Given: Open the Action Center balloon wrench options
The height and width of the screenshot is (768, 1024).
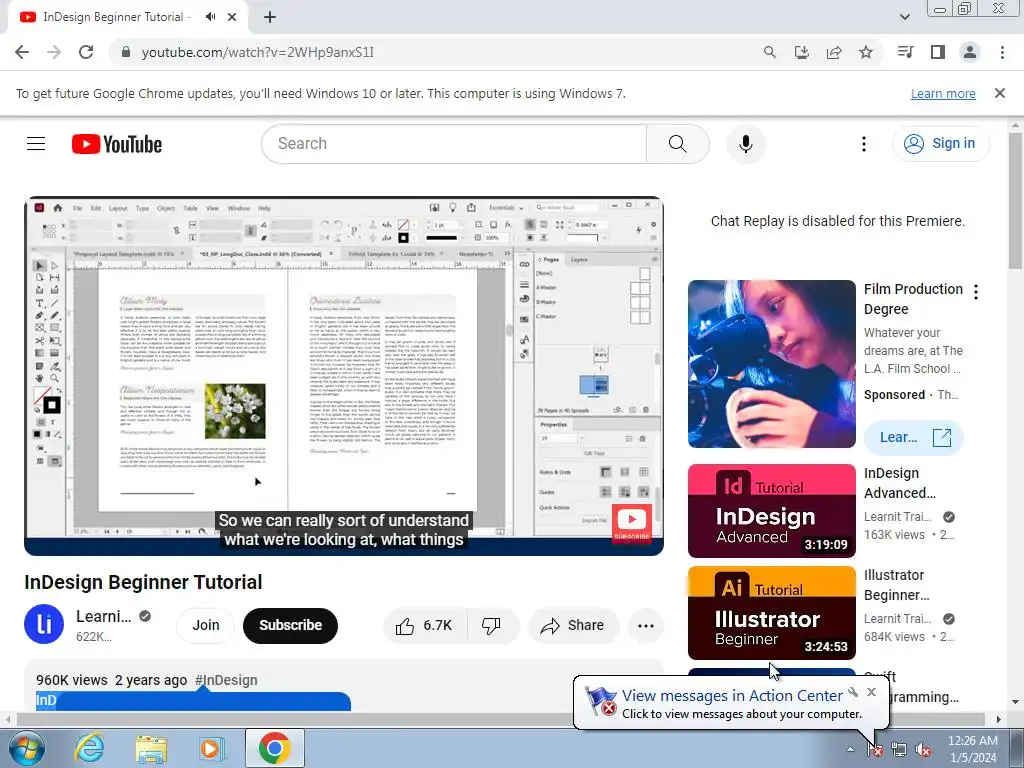Looking at the screenshot, I should click(x=853, y=692).
